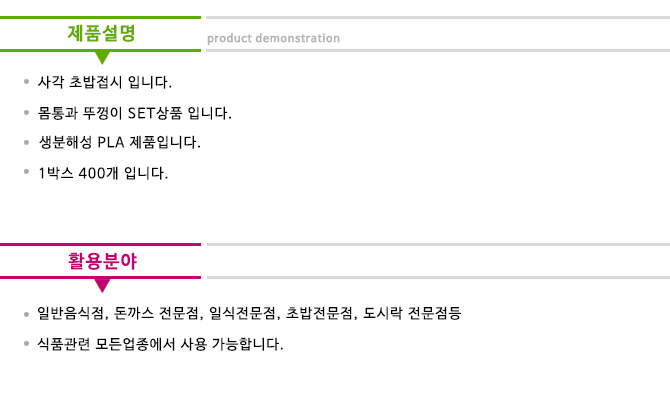Select the line '사각 초밥접시 입니다.'
The height and width of the screenshot is (400, 670).
[x=105, y=82]
